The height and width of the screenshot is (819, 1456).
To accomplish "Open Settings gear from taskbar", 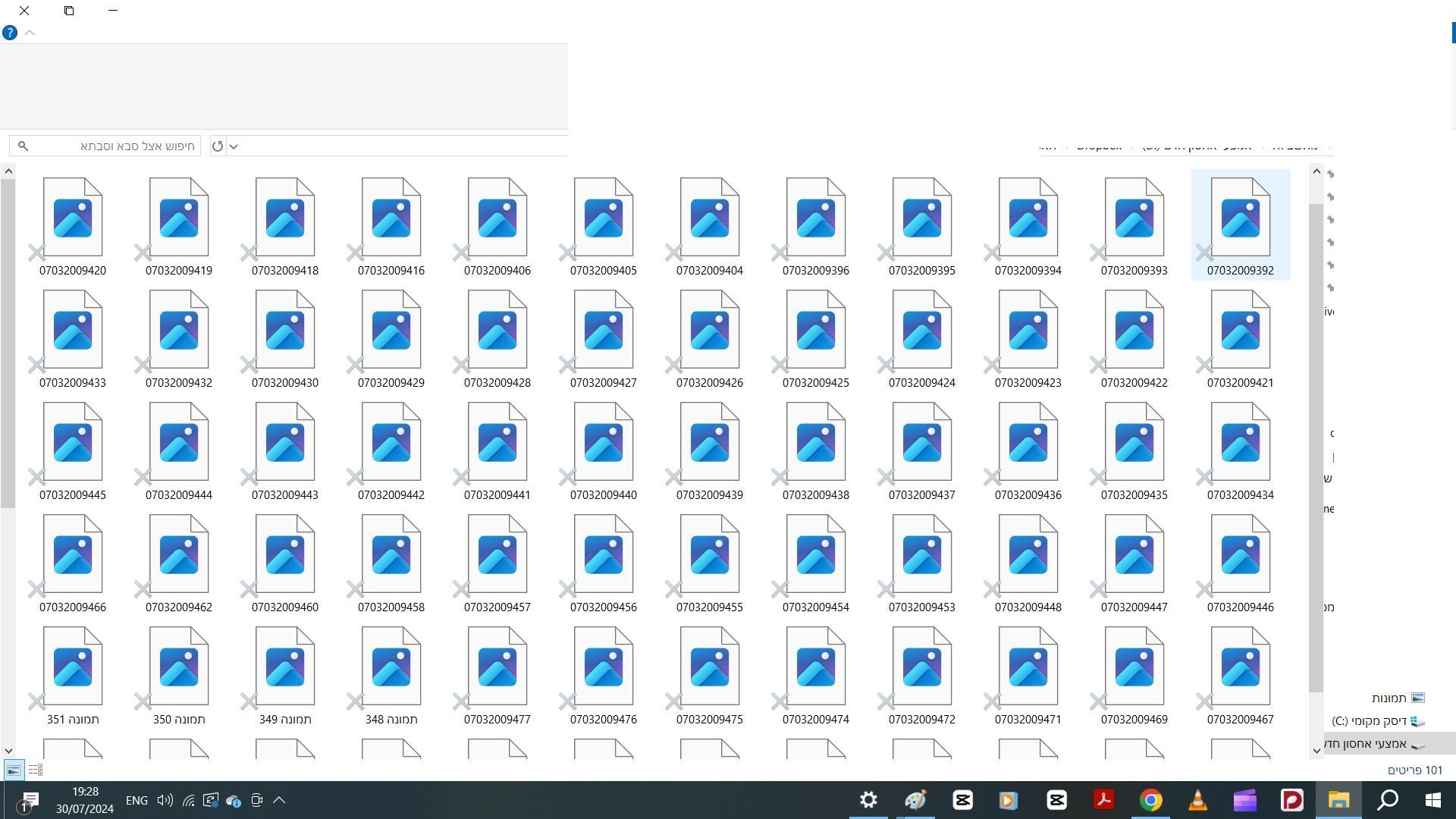I will (868, 800).
